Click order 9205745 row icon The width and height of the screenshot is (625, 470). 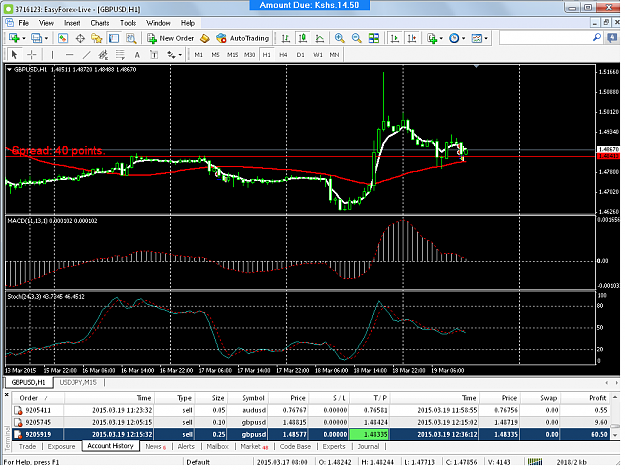pos(18,422)
